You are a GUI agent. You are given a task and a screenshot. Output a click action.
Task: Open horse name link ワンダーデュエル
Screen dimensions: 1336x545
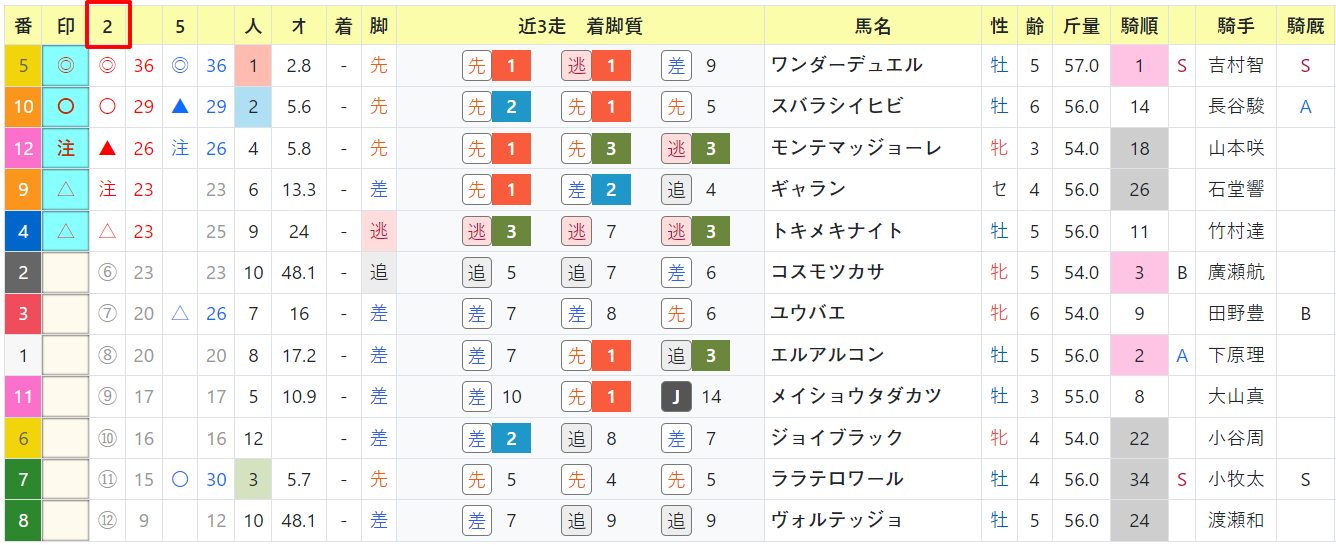[x=846, y=66]
